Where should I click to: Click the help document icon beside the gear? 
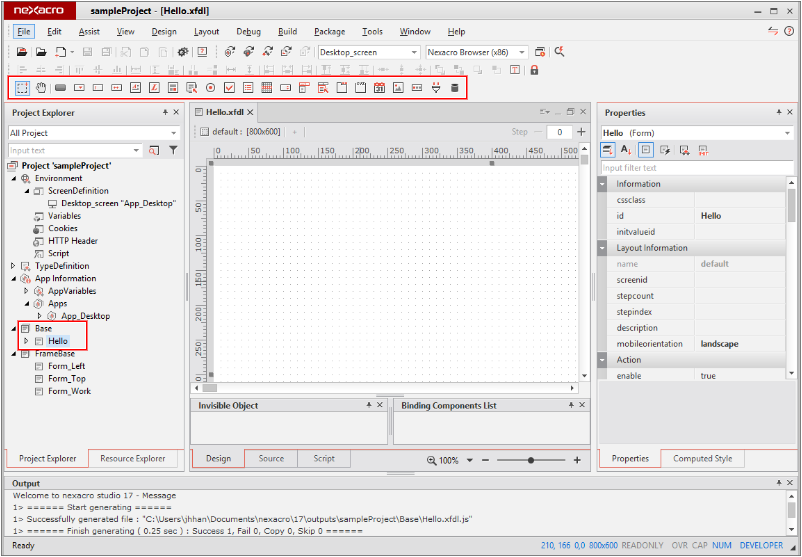[203, 52]
